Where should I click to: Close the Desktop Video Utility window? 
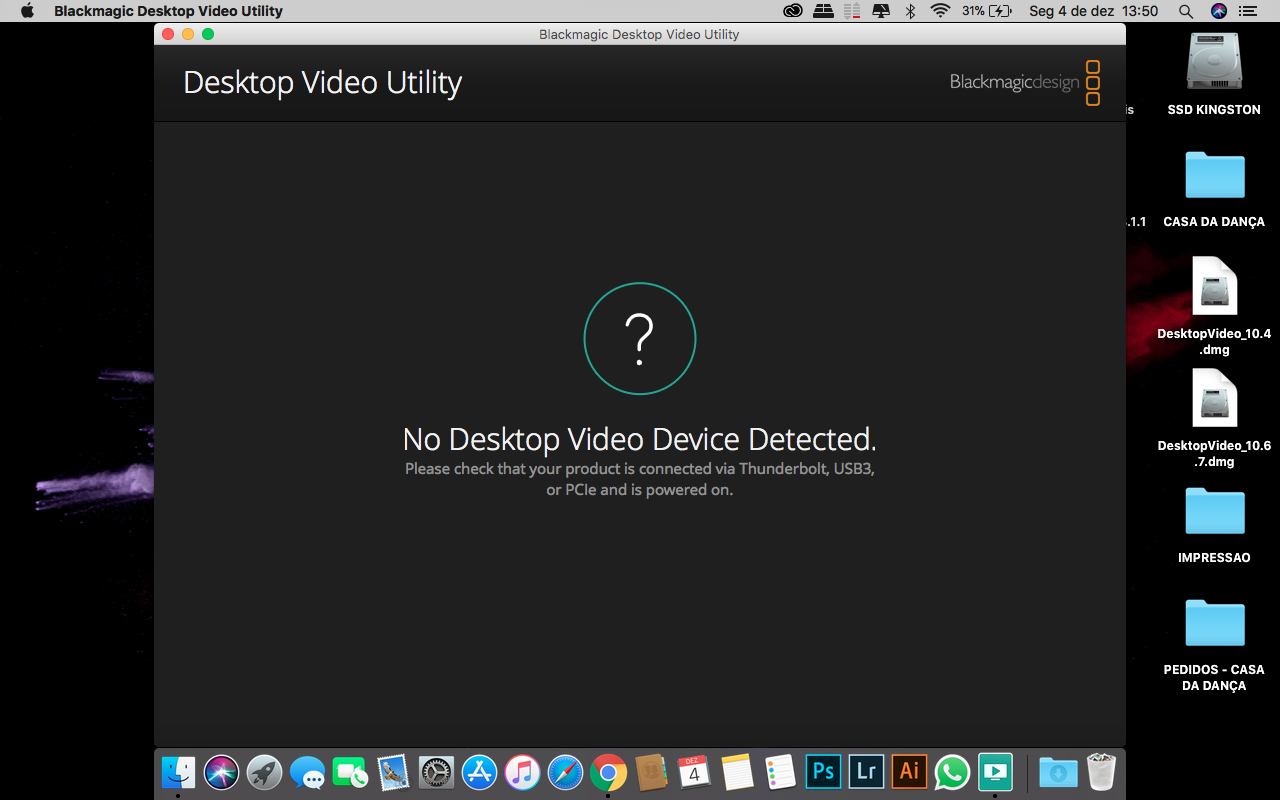pos(168,34)
